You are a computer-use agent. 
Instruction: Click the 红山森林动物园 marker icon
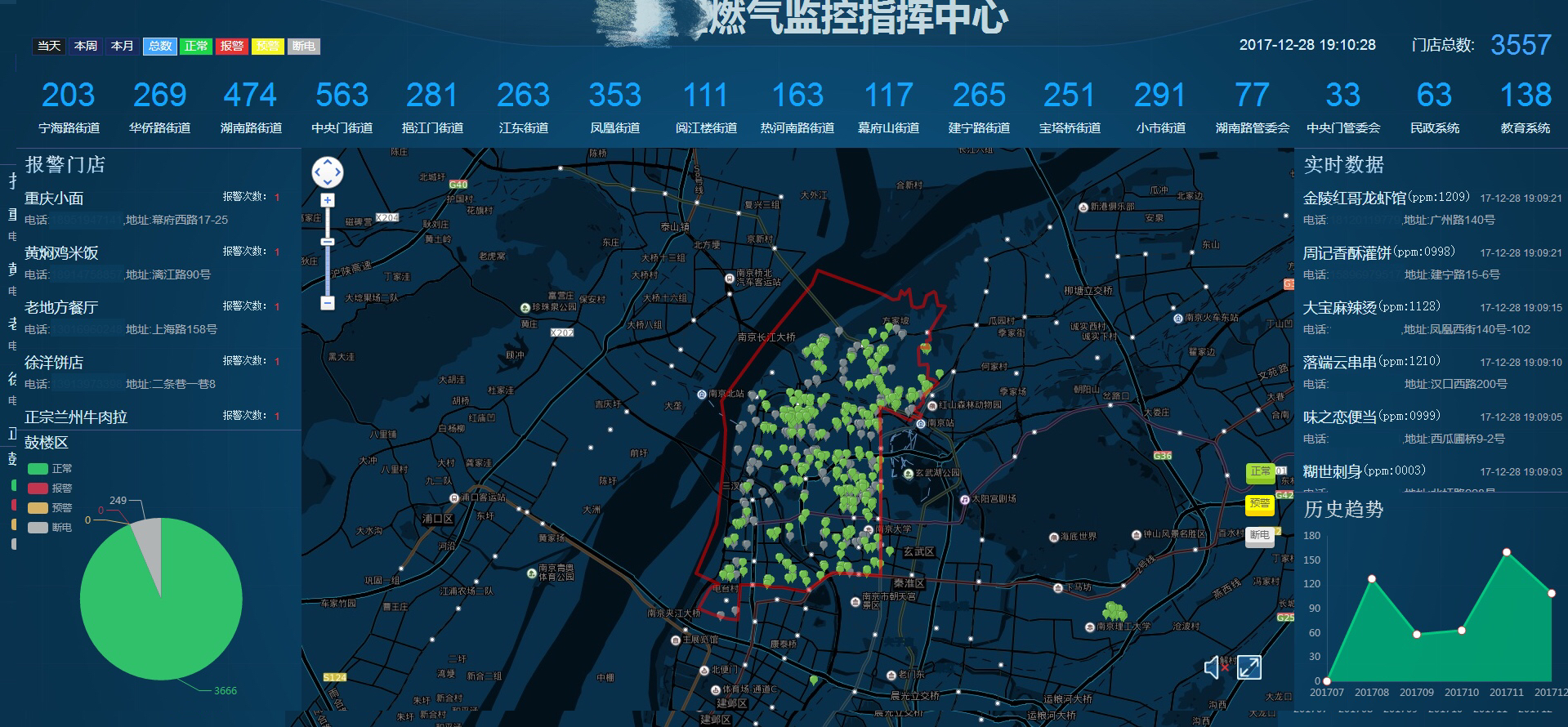[x=931, y=404]
